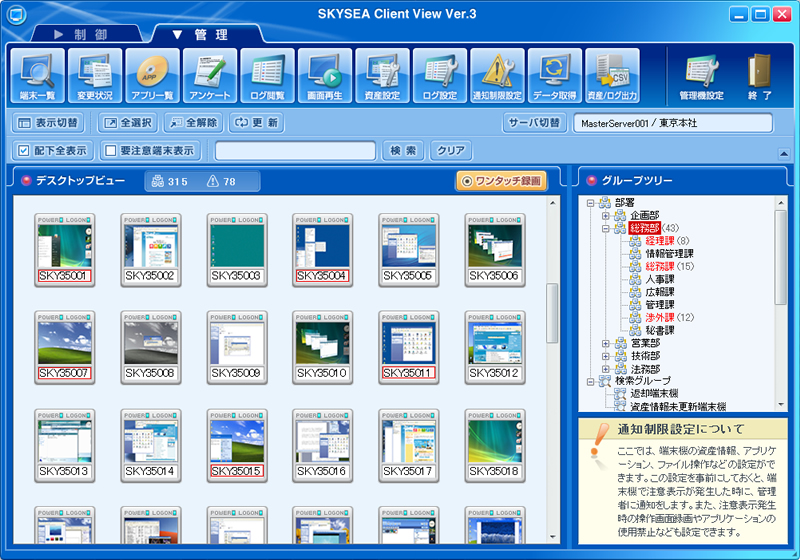Viewport: 800px width, 560px height.
Task: Select the SKY35018 desktop thumbnail
Action: pos(495,445)
